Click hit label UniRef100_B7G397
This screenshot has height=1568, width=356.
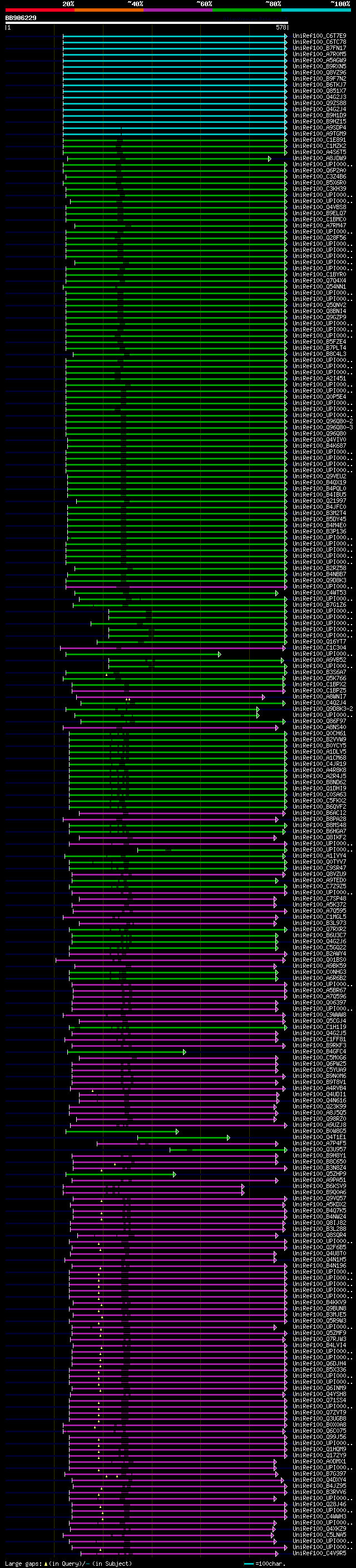319,1473
